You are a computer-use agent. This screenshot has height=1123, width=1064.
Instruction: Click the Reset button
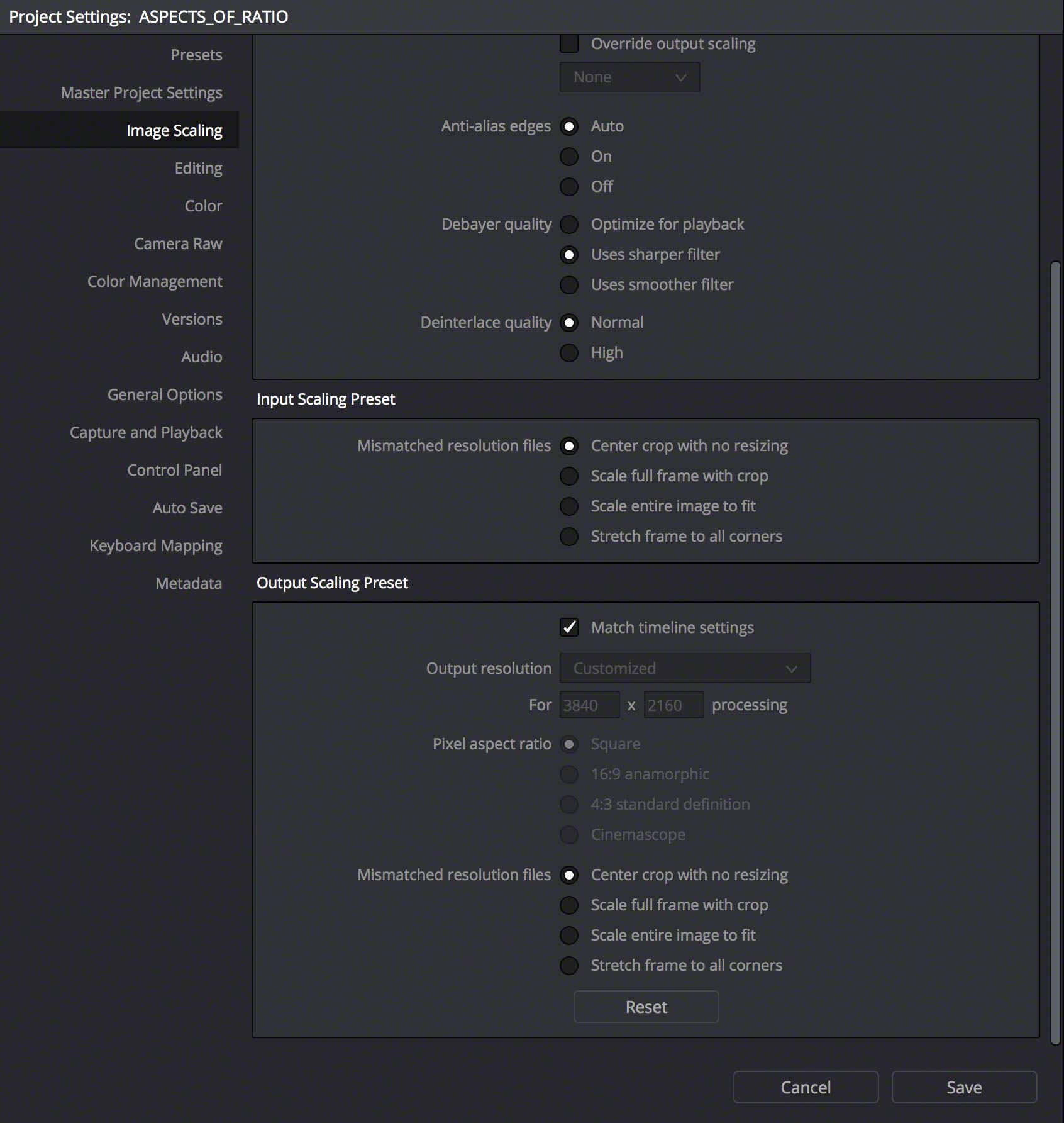(646, 1007)
